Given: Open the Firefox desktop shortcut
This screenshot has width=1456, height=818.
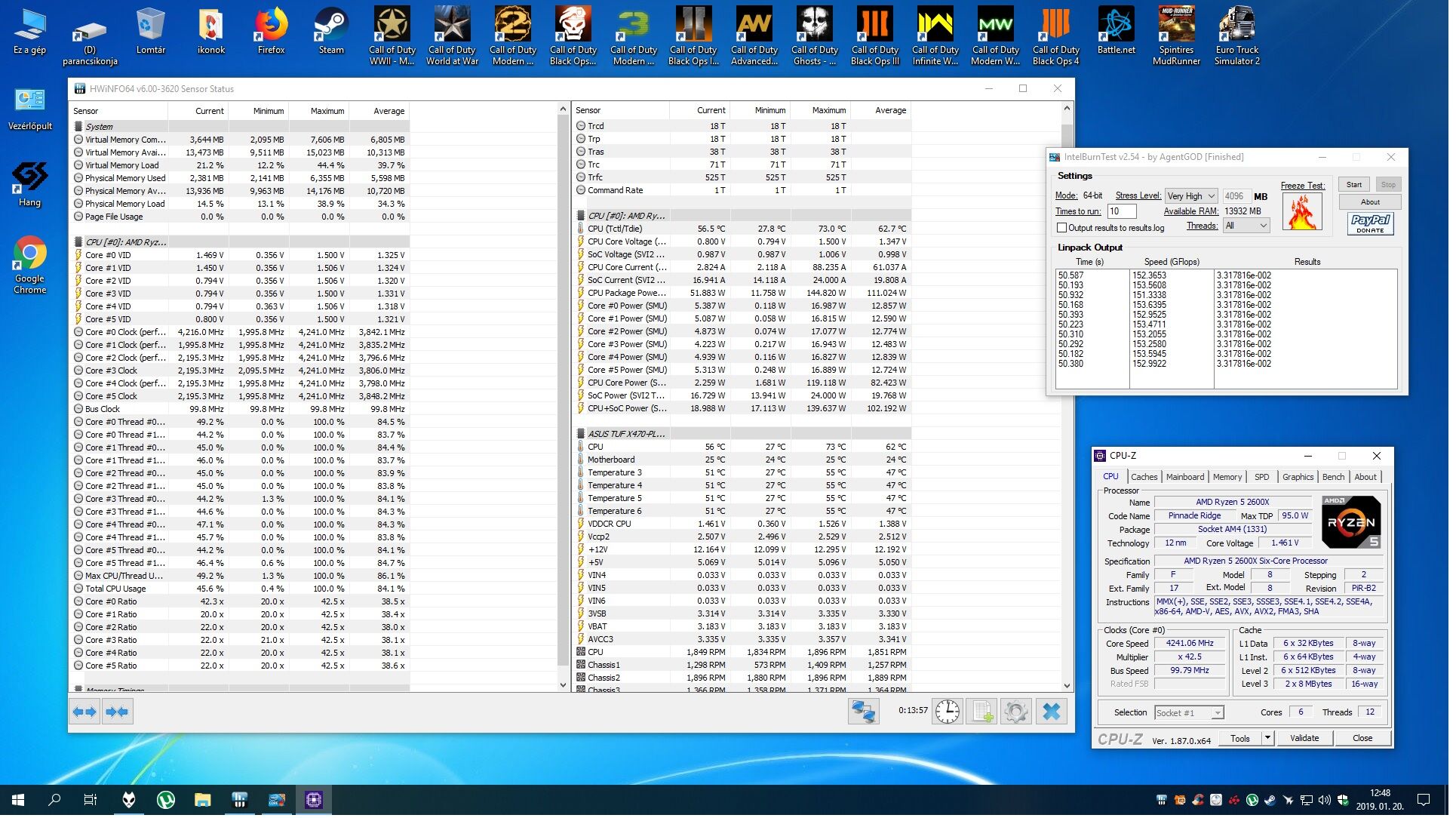Looking at the screenshot, I should (272, 32).
